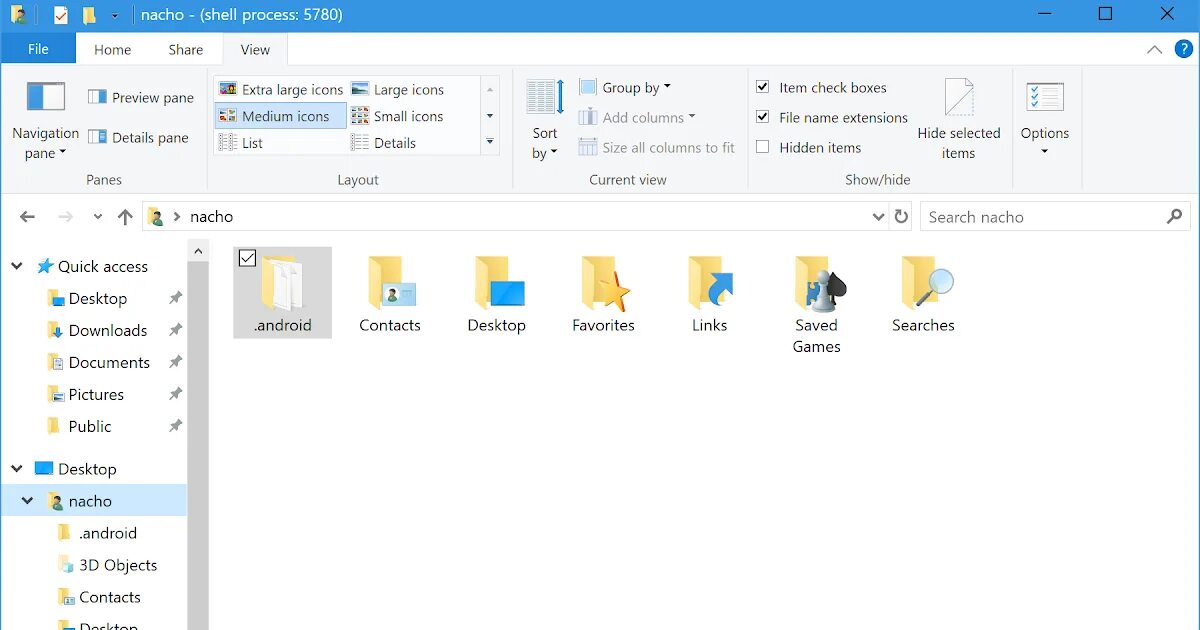
Task: Open the Navigation pane menu
Action: pos(45,121)
